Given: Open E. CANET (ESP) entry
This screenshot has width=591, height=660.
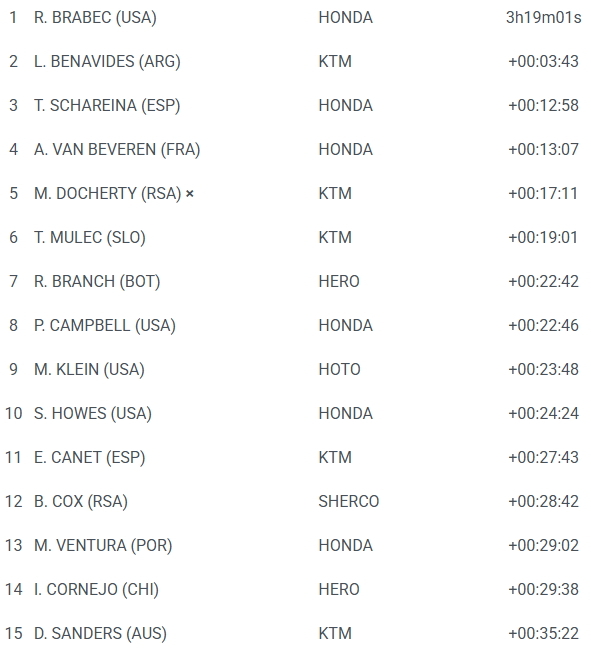Looking at the screenshot, I should pos(89,458).
